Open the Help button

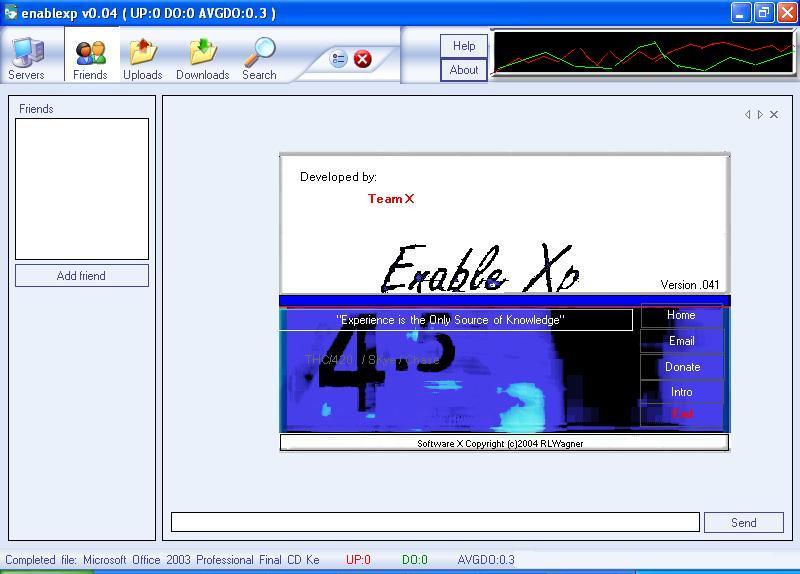pyautogui.click(x=464, y=46)
